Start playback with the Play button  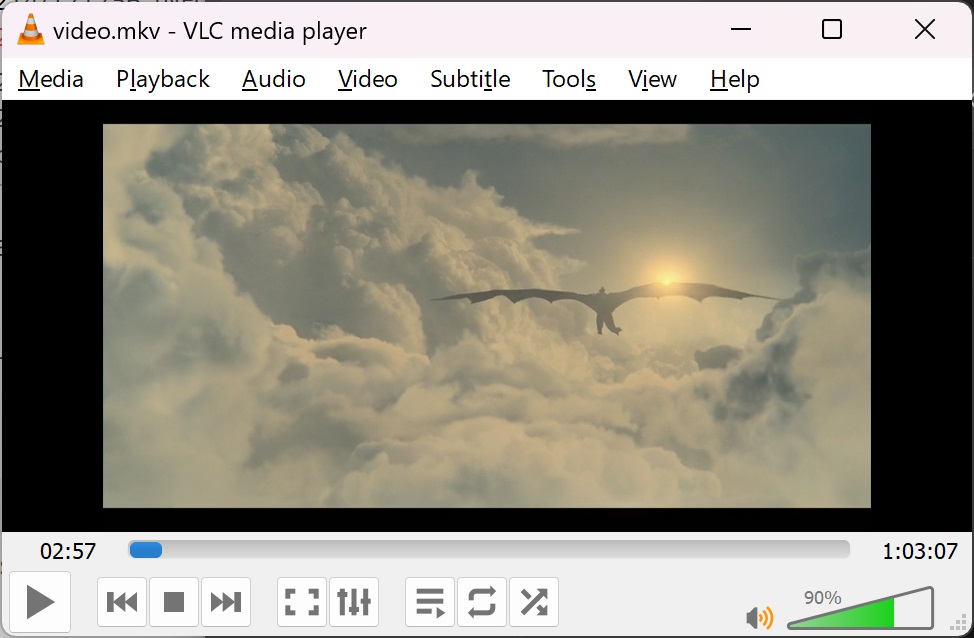40,602
